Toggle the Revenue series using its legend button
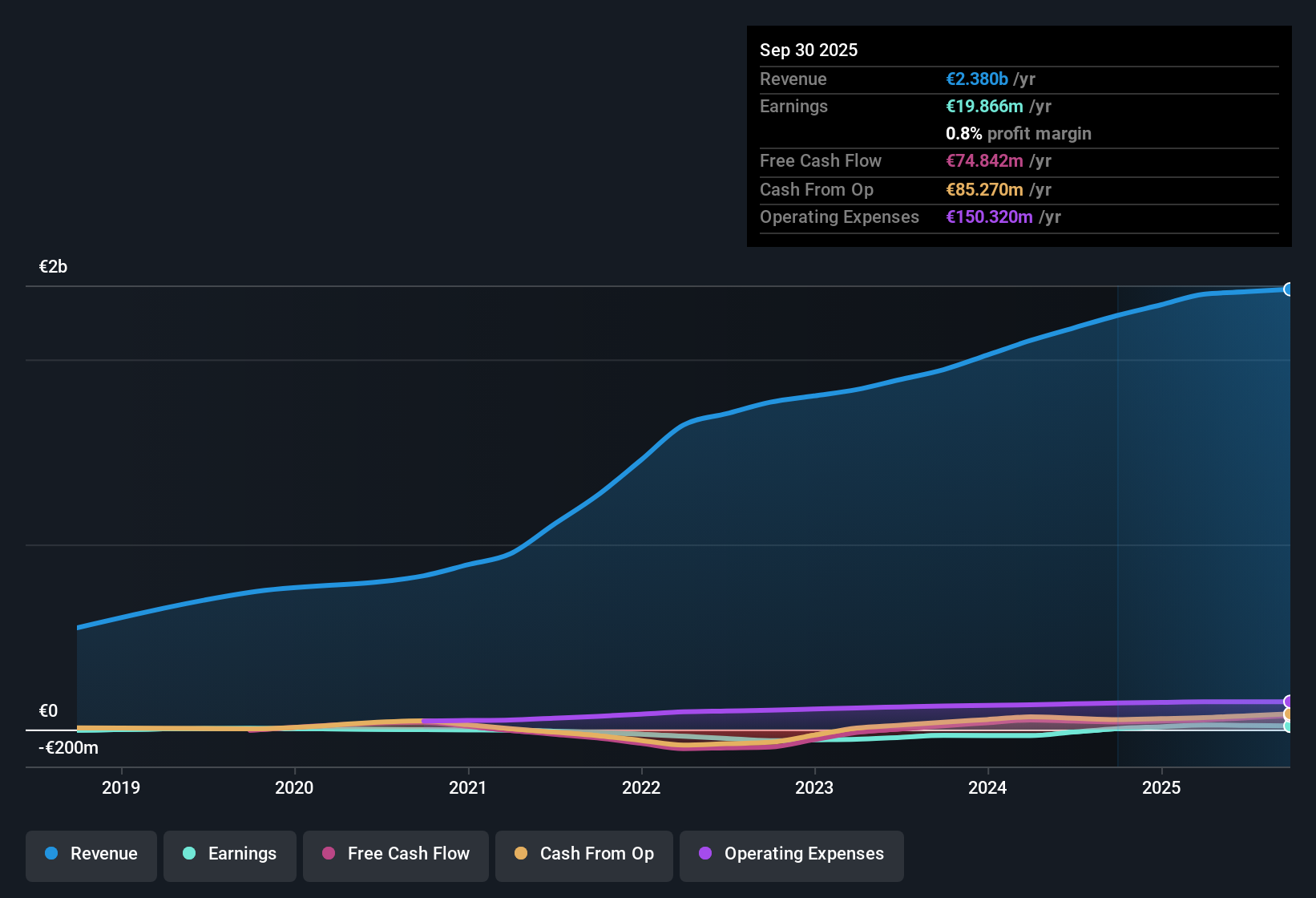 coord(91,854)
